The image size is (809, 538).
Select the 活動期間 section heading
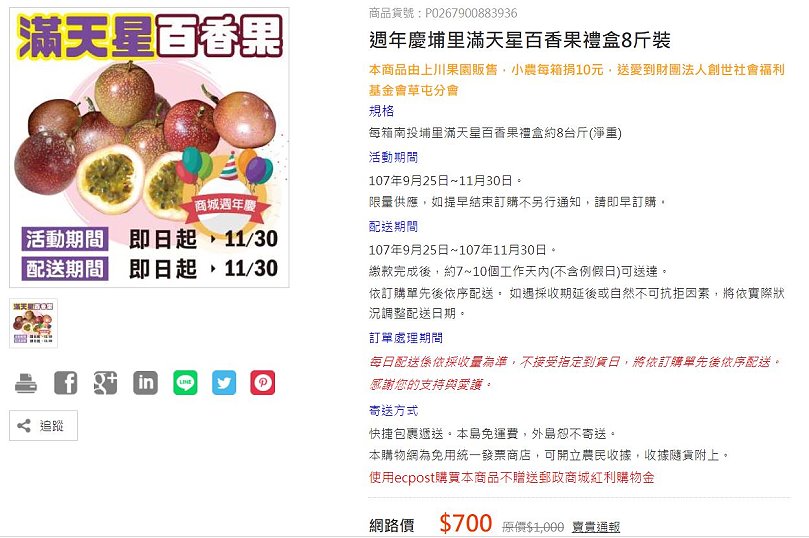393,157
